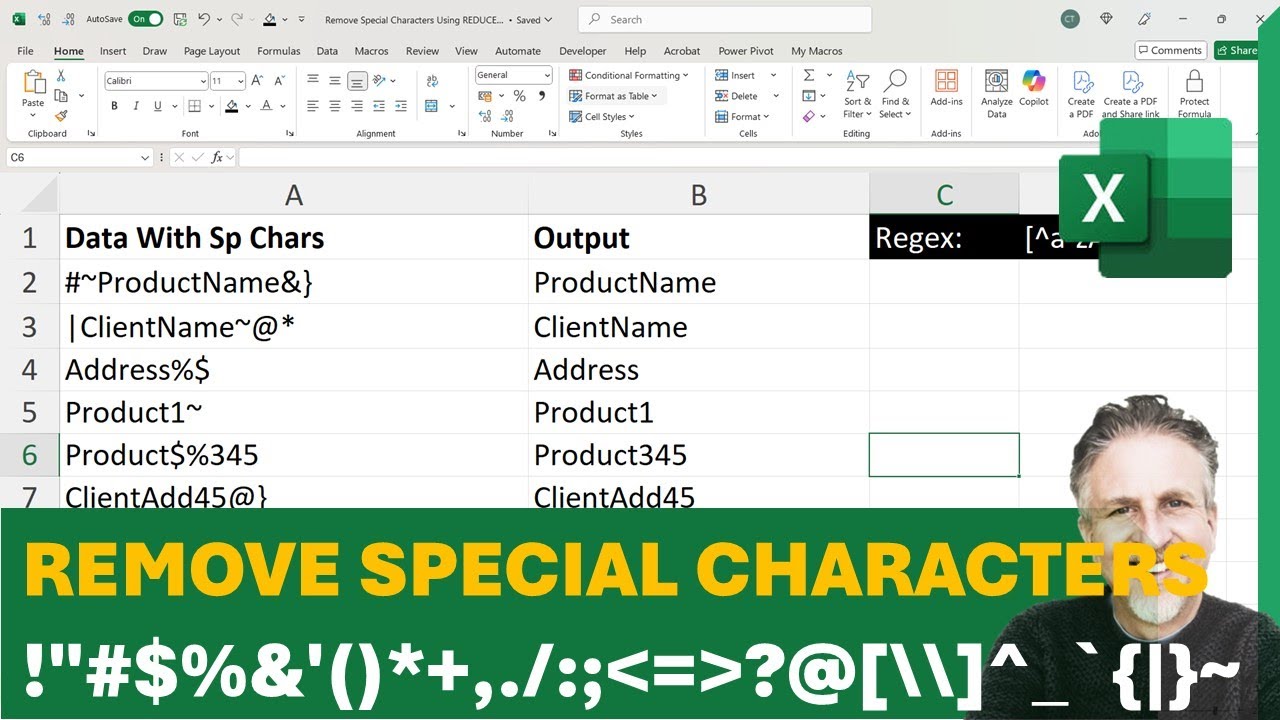Viewport: 1280px width, 720px height.
Task: Toggle Underline formatting
Action: (156, 106)
